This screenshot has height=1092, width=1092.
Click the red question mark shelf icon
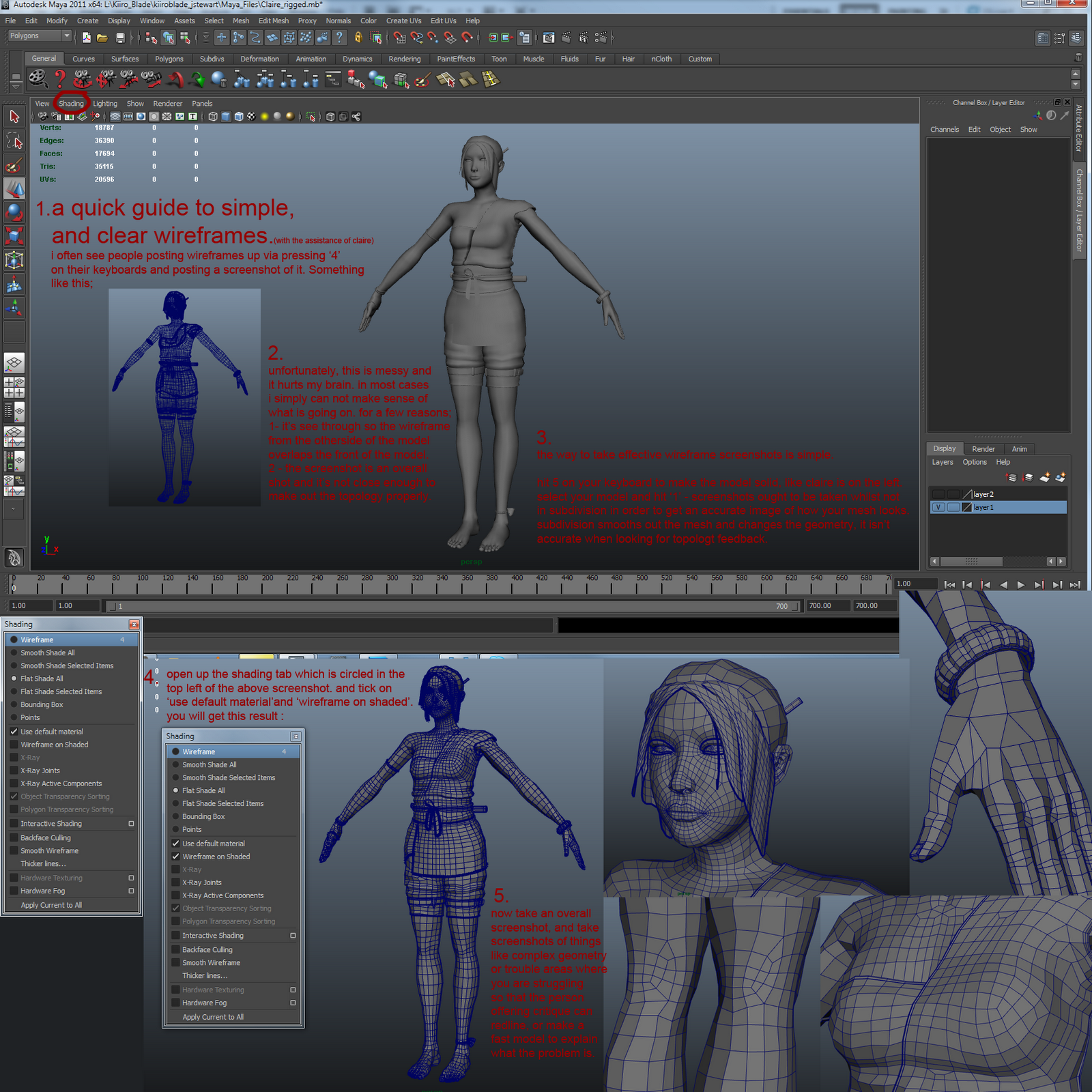pyautogui.click(x=60, y=79)
